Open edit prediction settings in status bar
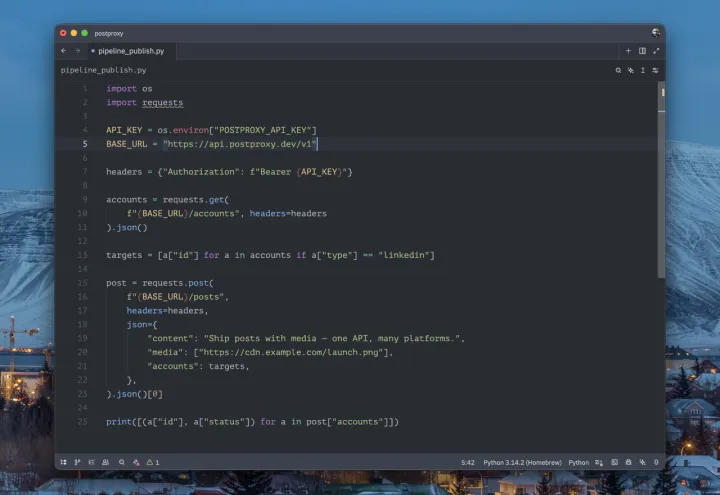 click(599, 462)
